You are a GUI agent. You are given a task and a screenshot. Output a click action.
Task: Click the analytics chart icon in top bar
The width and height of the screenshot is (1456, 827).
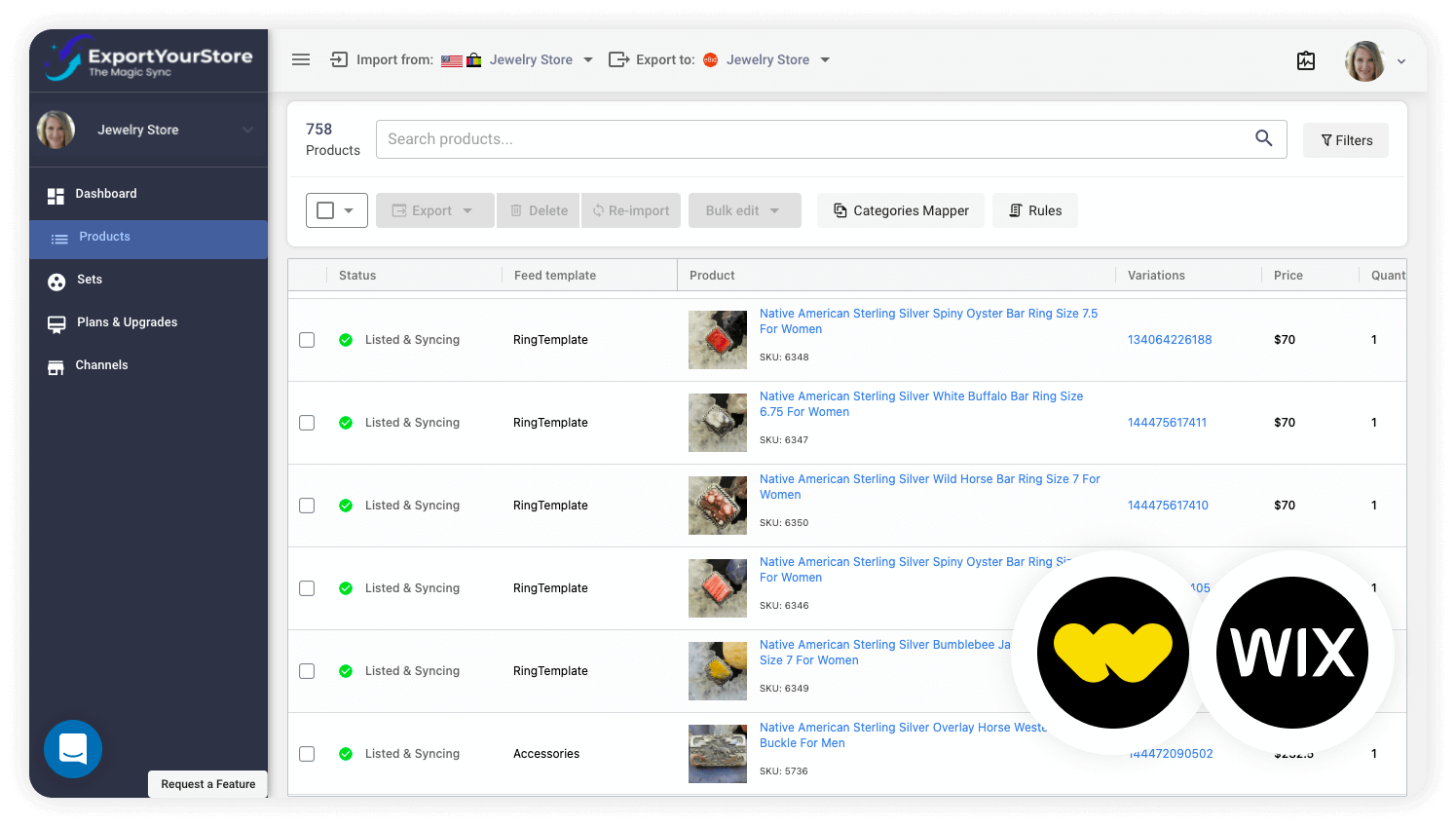1306,60
